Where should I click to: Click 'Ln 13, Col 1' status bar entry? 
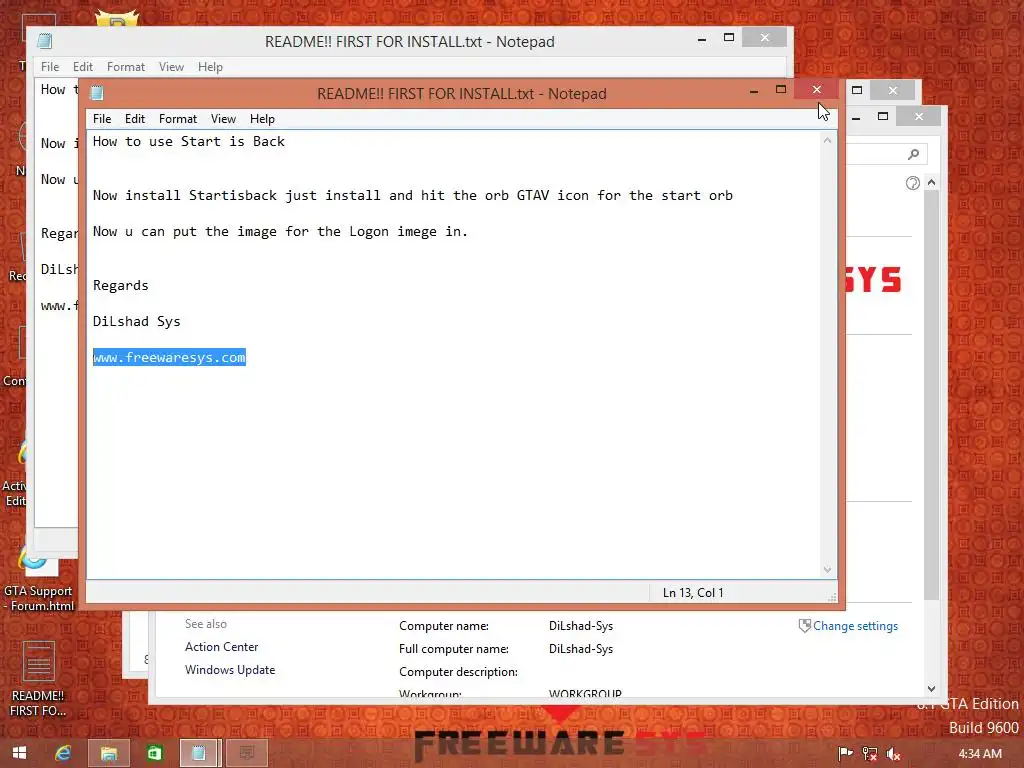coord(693,592)
